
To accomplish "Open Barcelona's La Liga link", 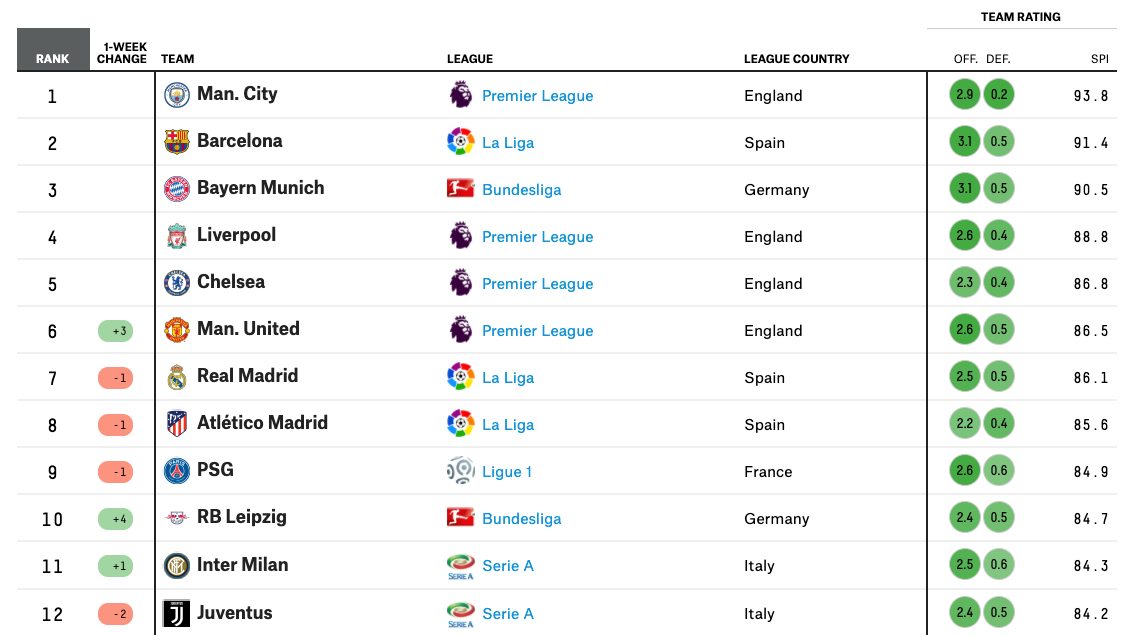I will point(508,143).
